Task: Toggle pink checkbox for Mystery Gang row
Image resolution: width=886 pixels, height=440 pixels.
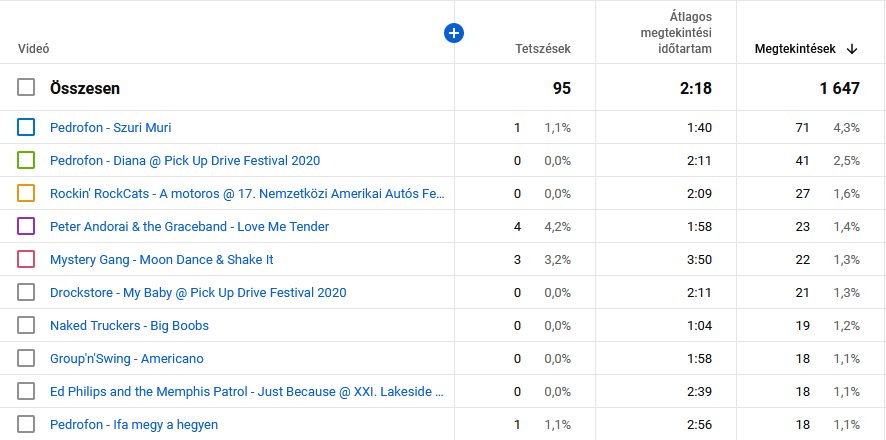Action: 26,259
